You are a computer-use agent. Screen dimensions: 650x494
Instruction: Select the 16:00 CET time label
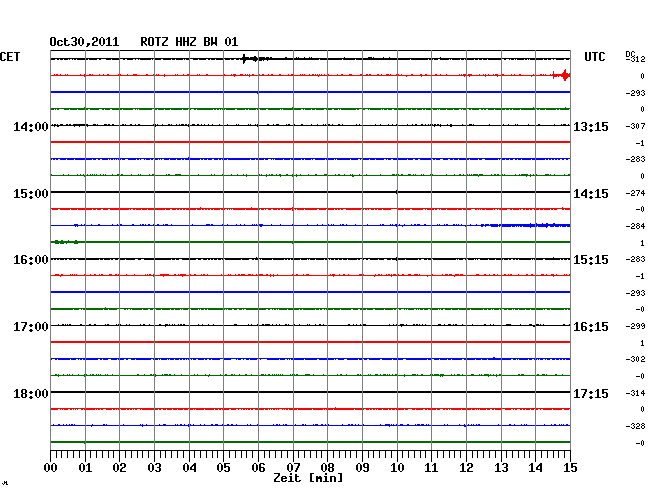click(x=31, y=260)
